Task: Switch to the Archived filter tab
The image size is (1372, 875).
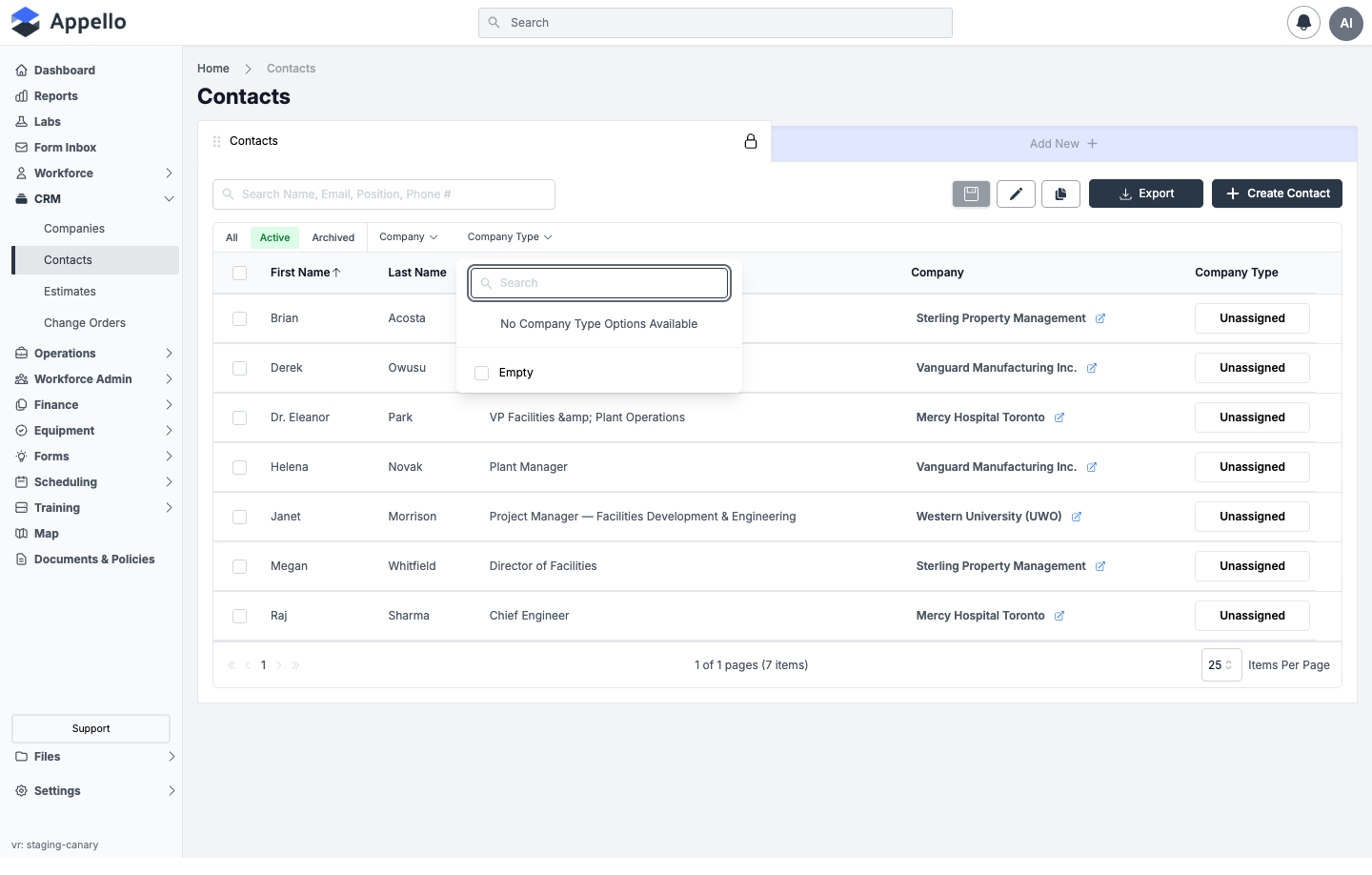Action: [333, 237]
